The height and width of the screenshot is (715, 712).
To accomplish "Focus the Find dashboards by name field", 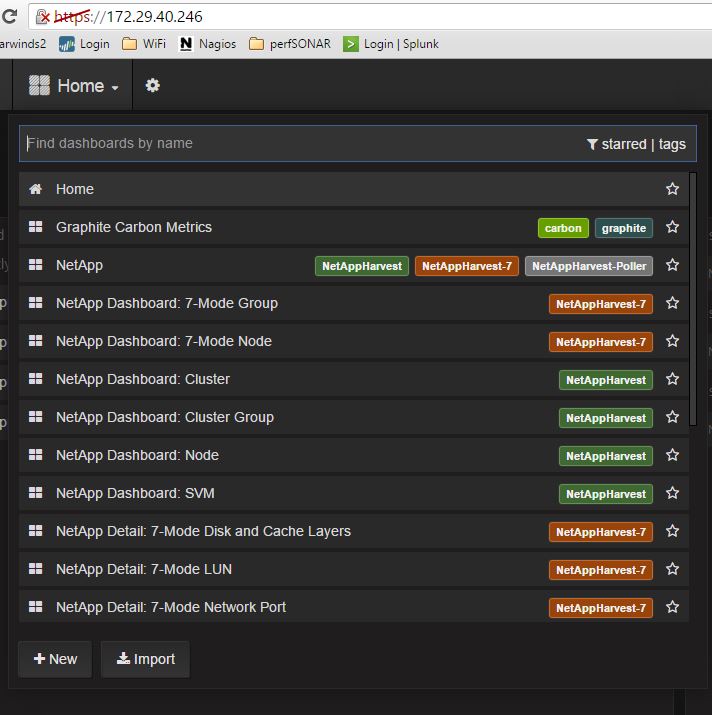I will pyautogui.click(x=300, y=143).
